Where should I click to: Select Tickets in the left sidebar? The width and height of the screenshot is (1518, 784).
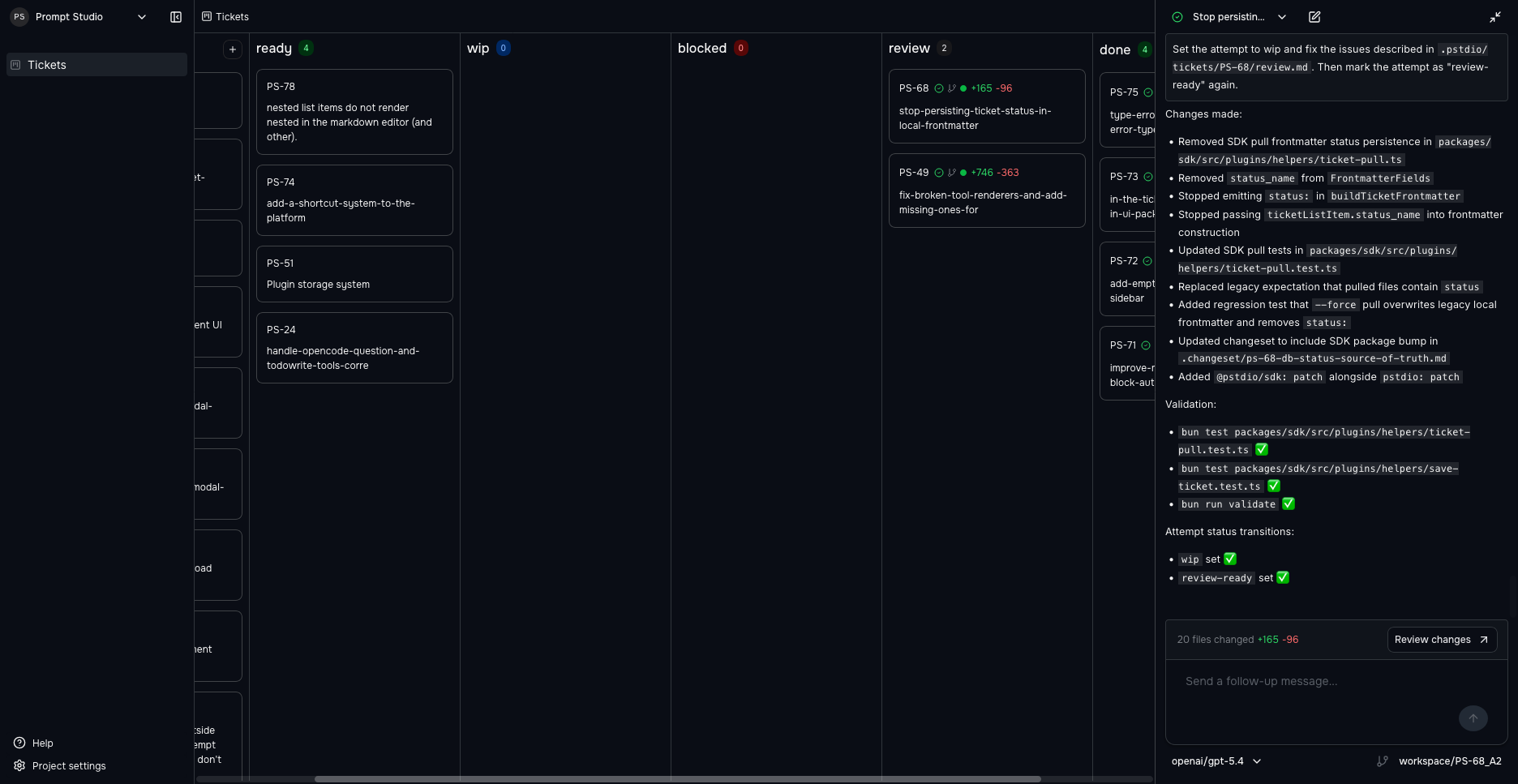point(46,64)
